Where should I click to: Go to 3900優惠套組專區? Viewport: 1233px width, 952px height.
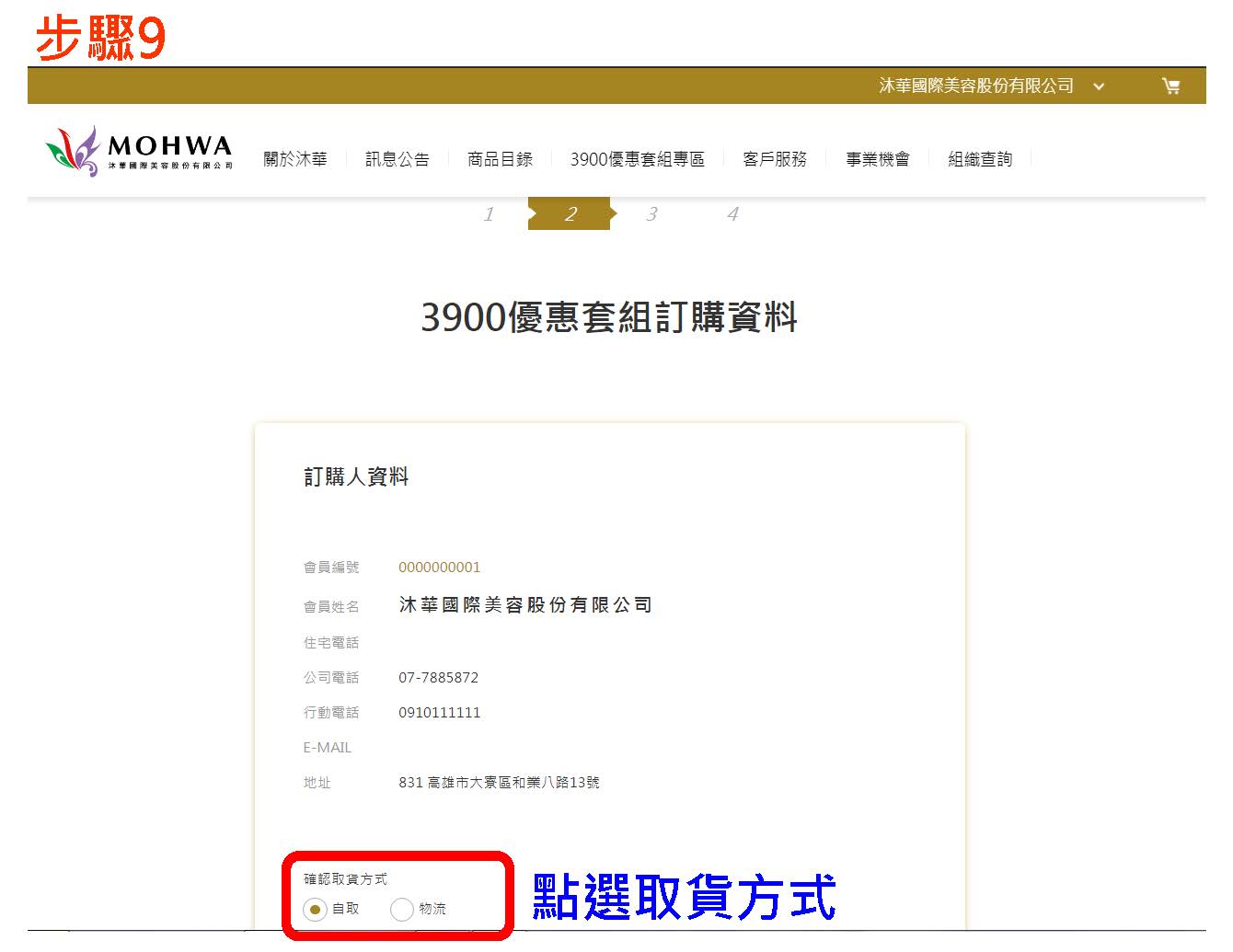tap(637, 159)
